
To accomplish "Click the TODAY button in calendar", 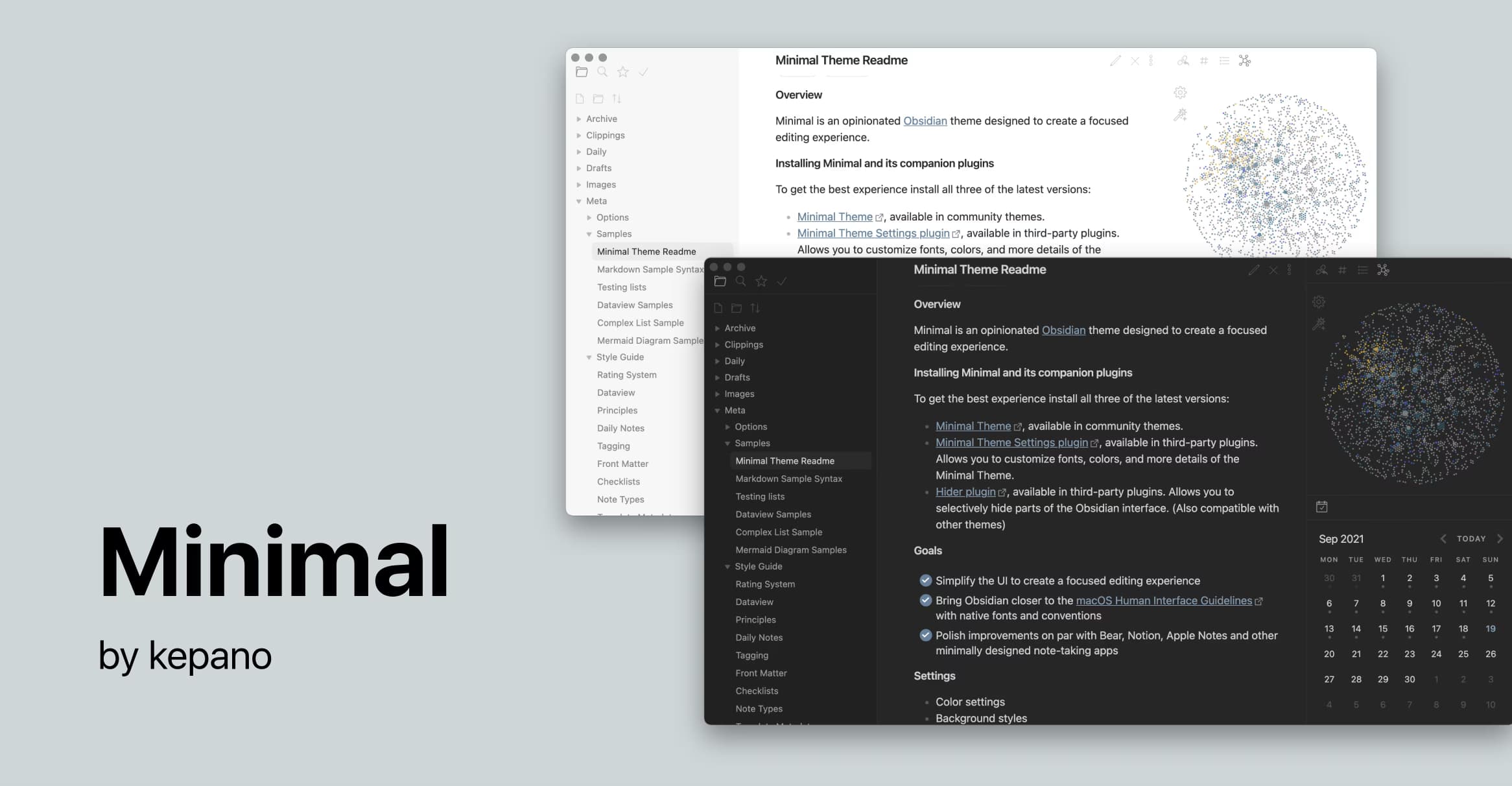I will 1471,538.
